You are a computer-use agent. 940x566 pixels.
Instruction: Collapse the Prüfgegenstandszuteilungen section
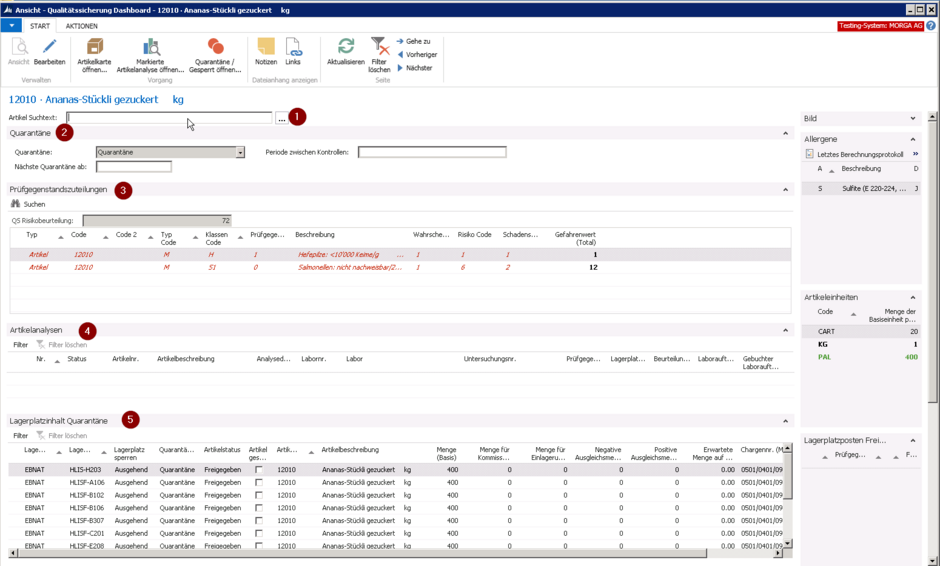click(x=785, y=189)
